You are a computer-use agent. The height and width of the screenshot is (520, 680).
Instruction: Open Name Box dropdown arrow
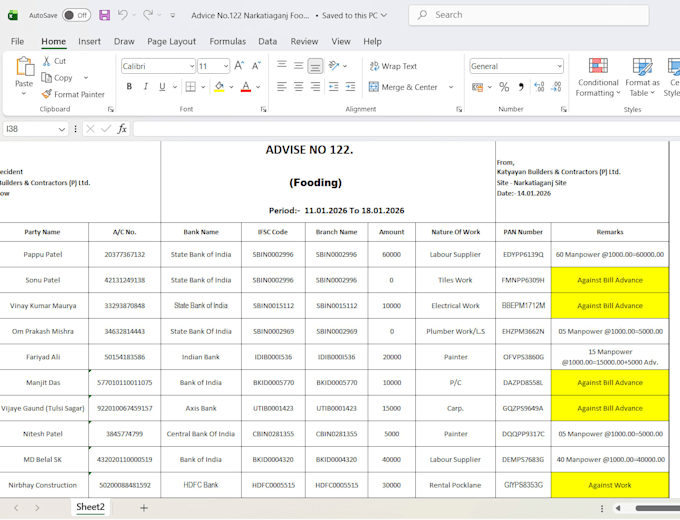(62, 129)
